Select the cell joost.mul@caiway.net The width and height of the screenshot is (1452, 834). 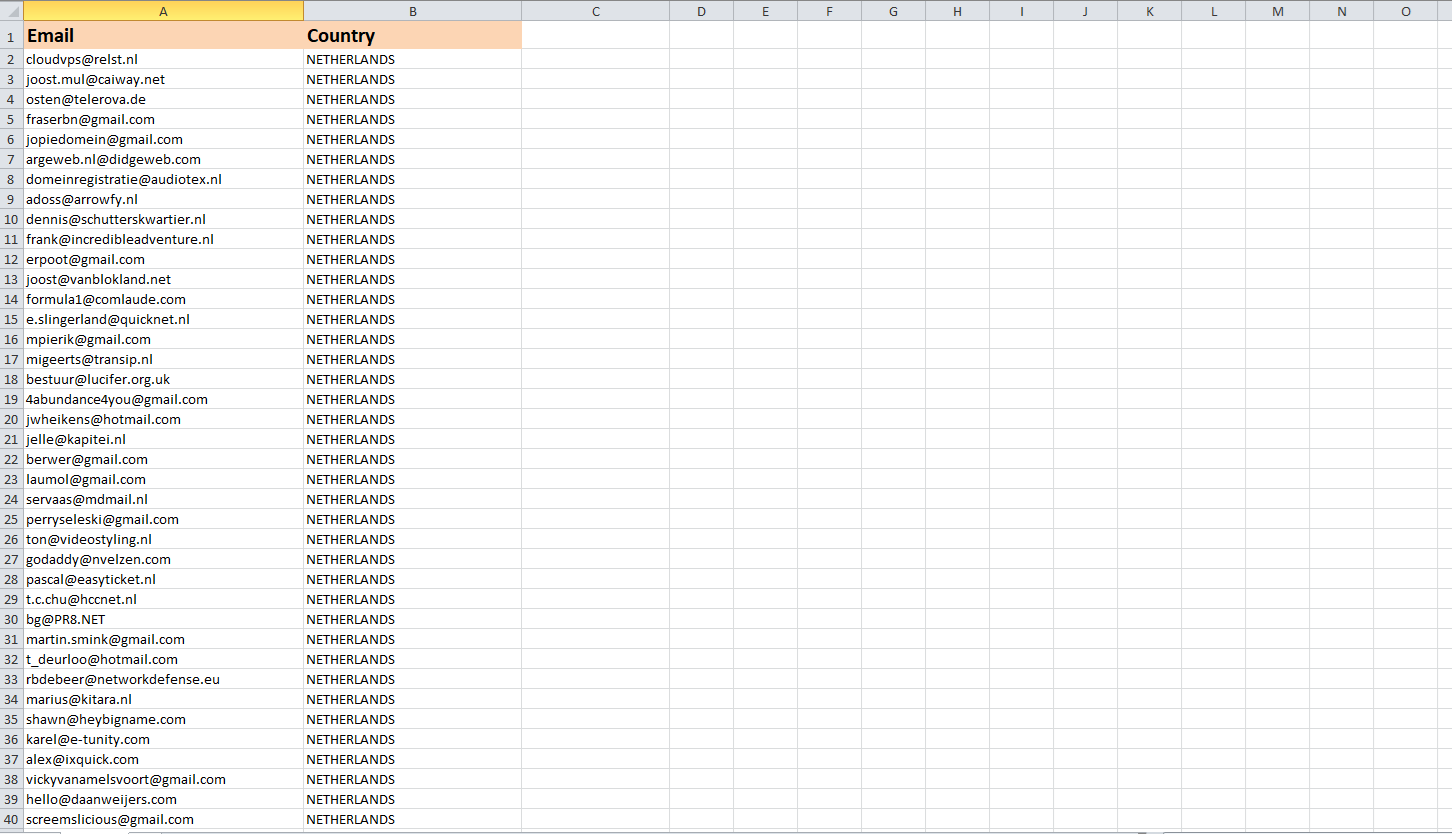click(x=163, y=79)
